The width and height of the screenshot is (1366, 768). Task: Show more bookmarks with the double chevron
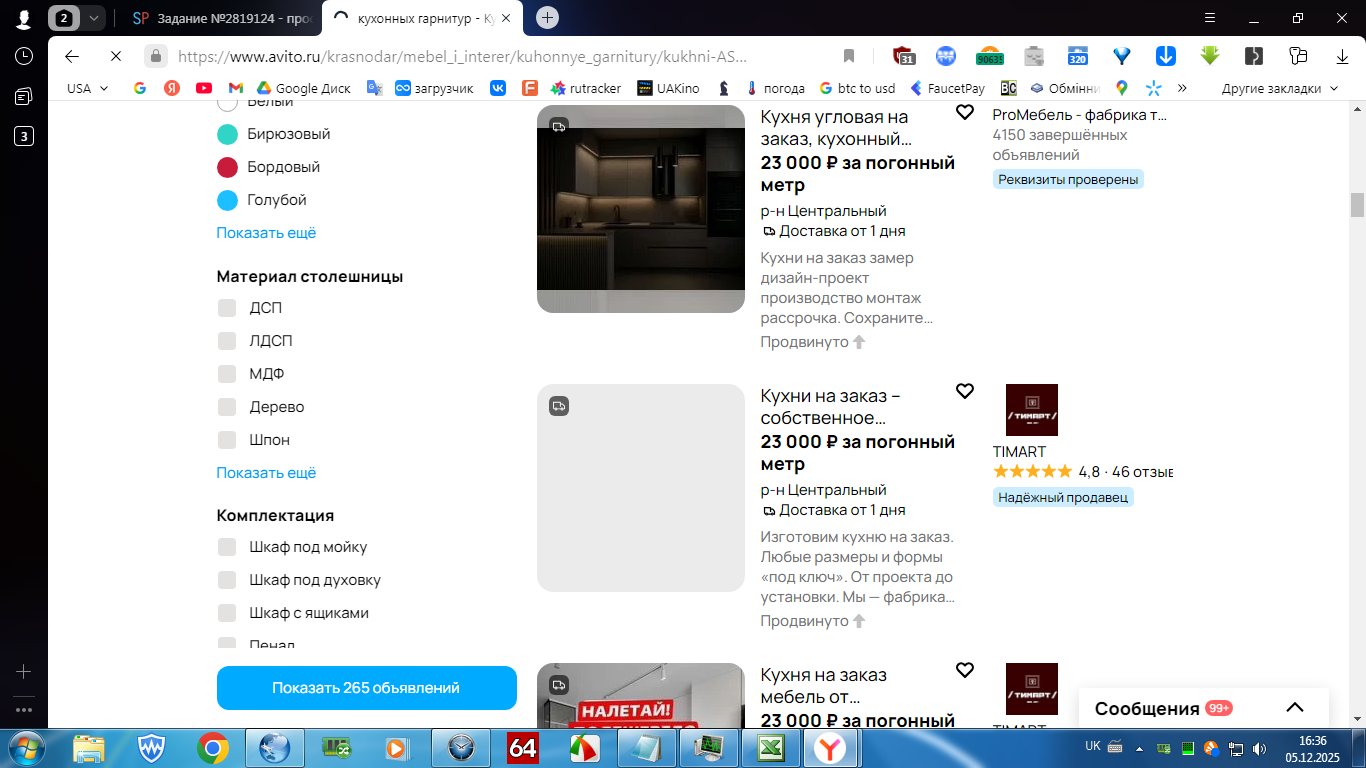click(x=1182, y=88)
